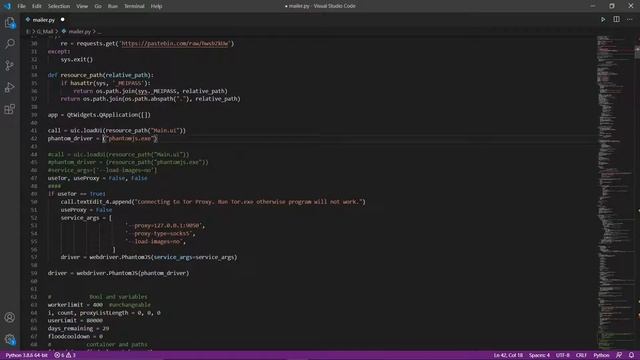Open the Source Control view

[x=10, y=65]
